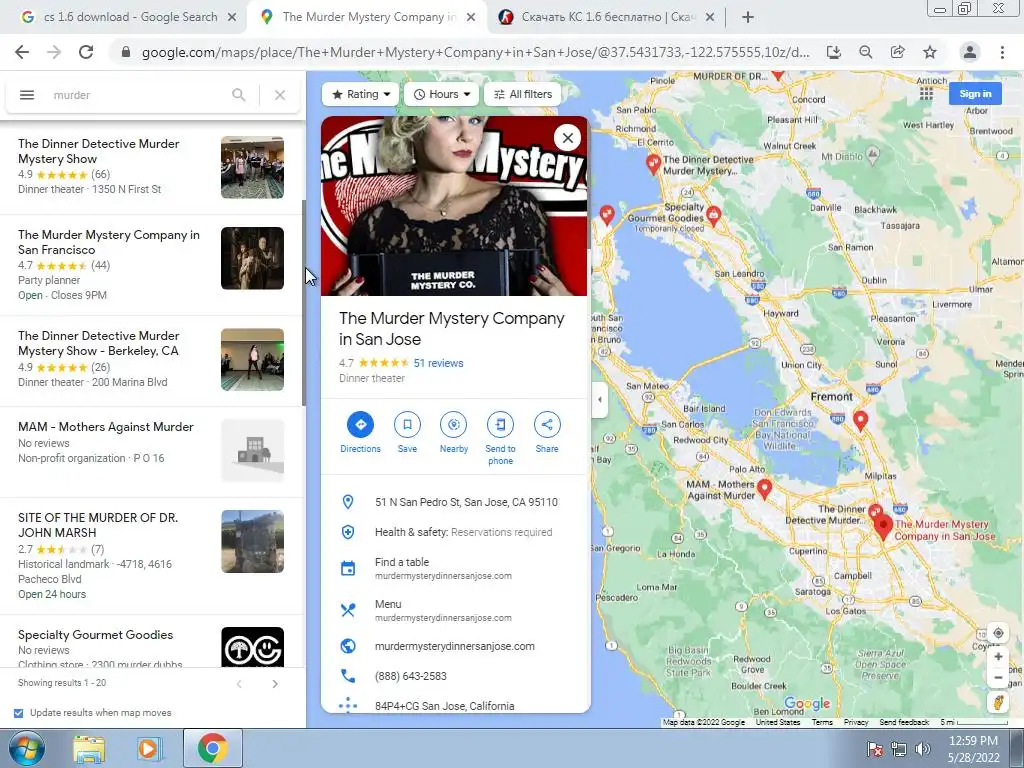
Task: Open a new browser tab
Action: (748, 17)
